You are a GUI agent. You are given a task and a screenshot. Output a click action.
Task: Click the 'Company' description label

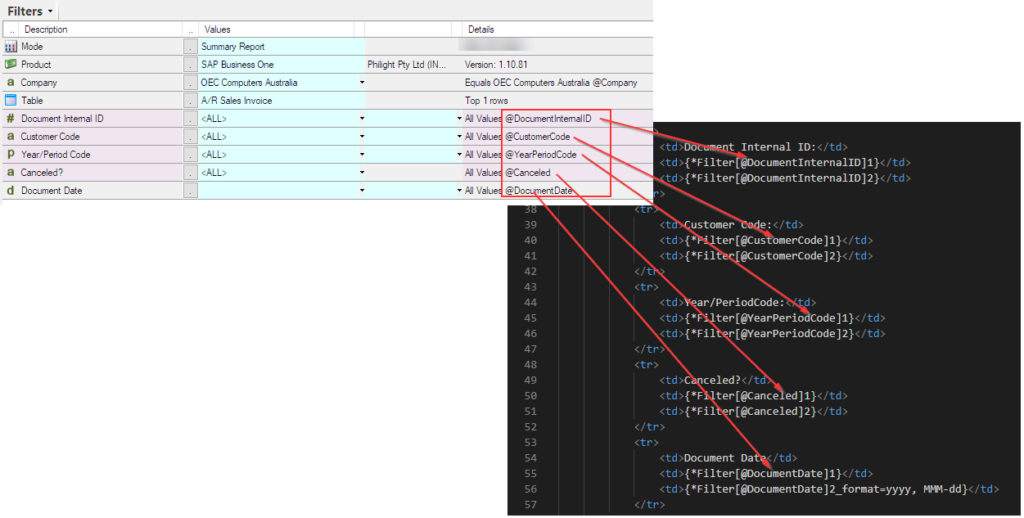coord(39,82)
